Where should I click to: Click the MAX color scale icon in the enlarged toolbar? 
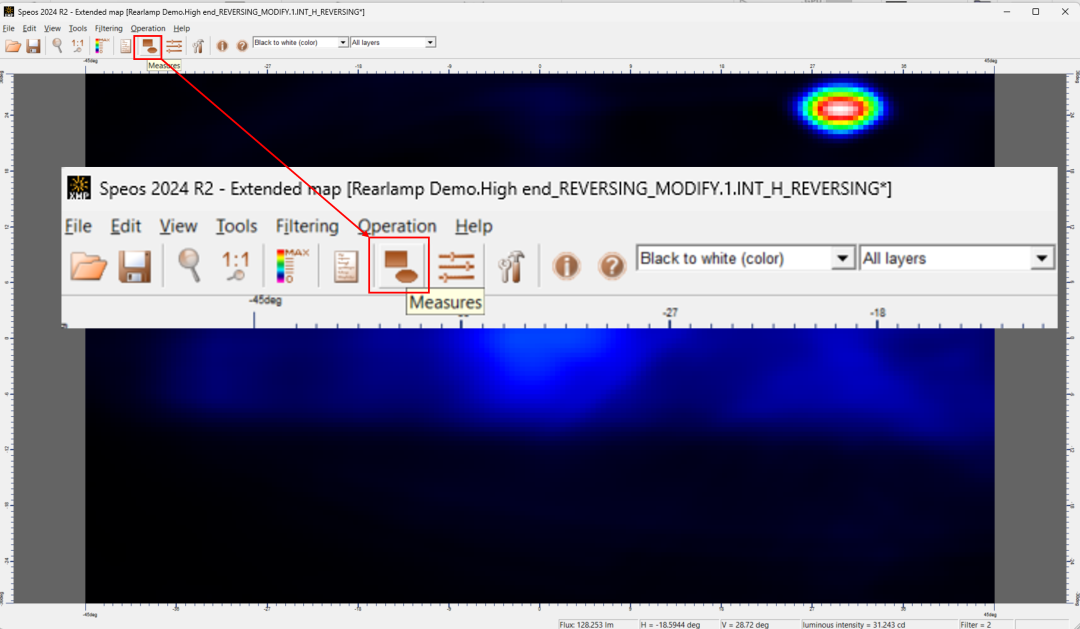coord(292,265)
